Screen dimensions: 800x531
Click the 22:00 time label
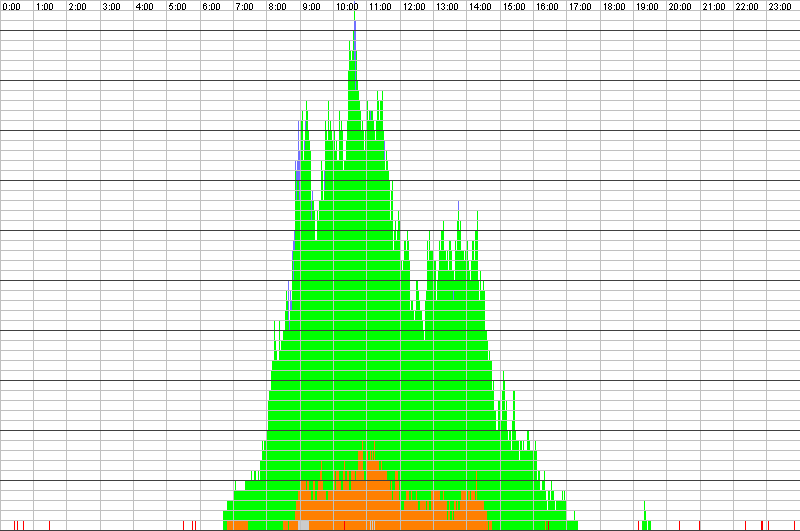click(x=747, y=7)
